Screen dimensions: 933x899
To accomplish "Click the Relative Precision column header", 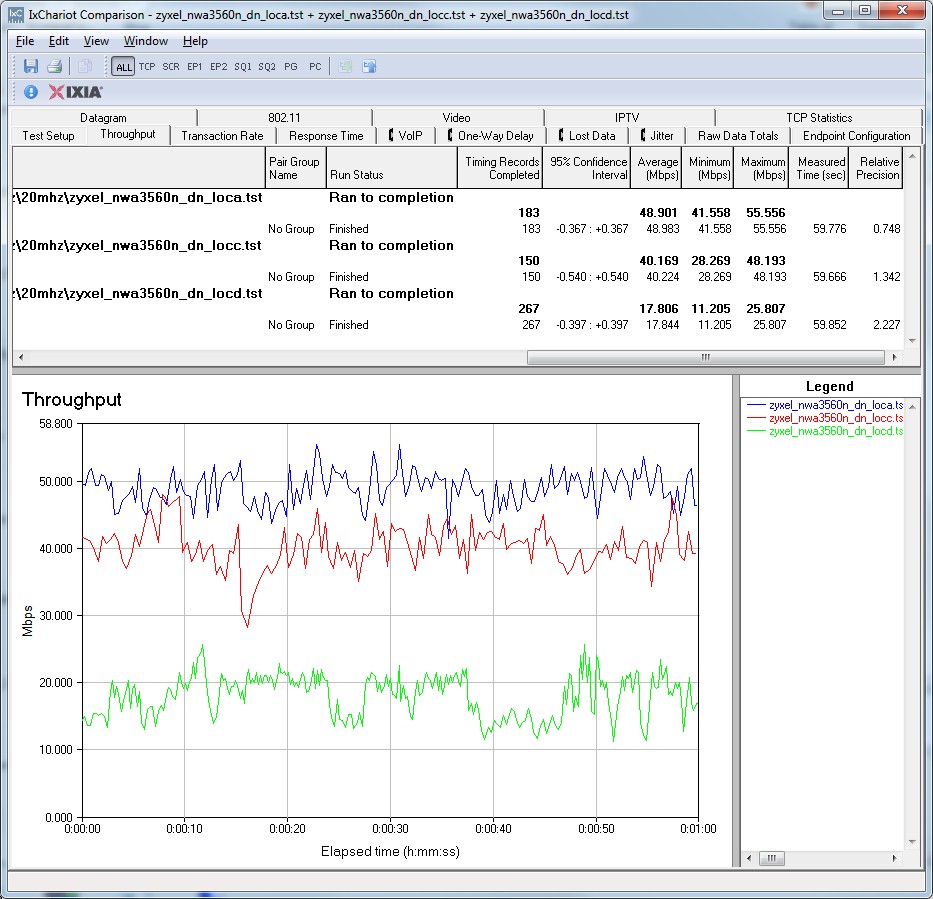I will 876,168.
